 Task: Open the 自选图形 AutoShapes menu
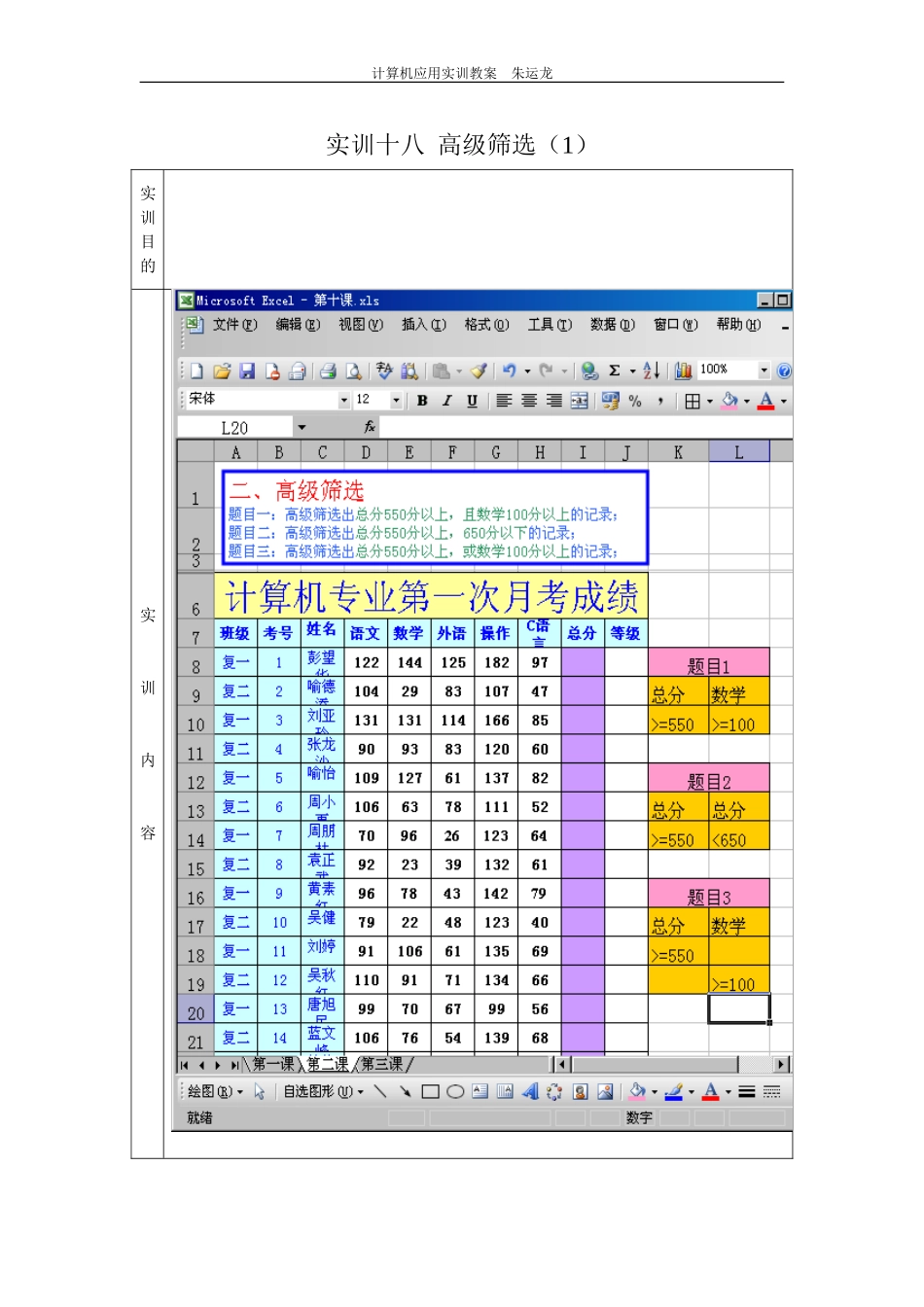[323, 1092]
